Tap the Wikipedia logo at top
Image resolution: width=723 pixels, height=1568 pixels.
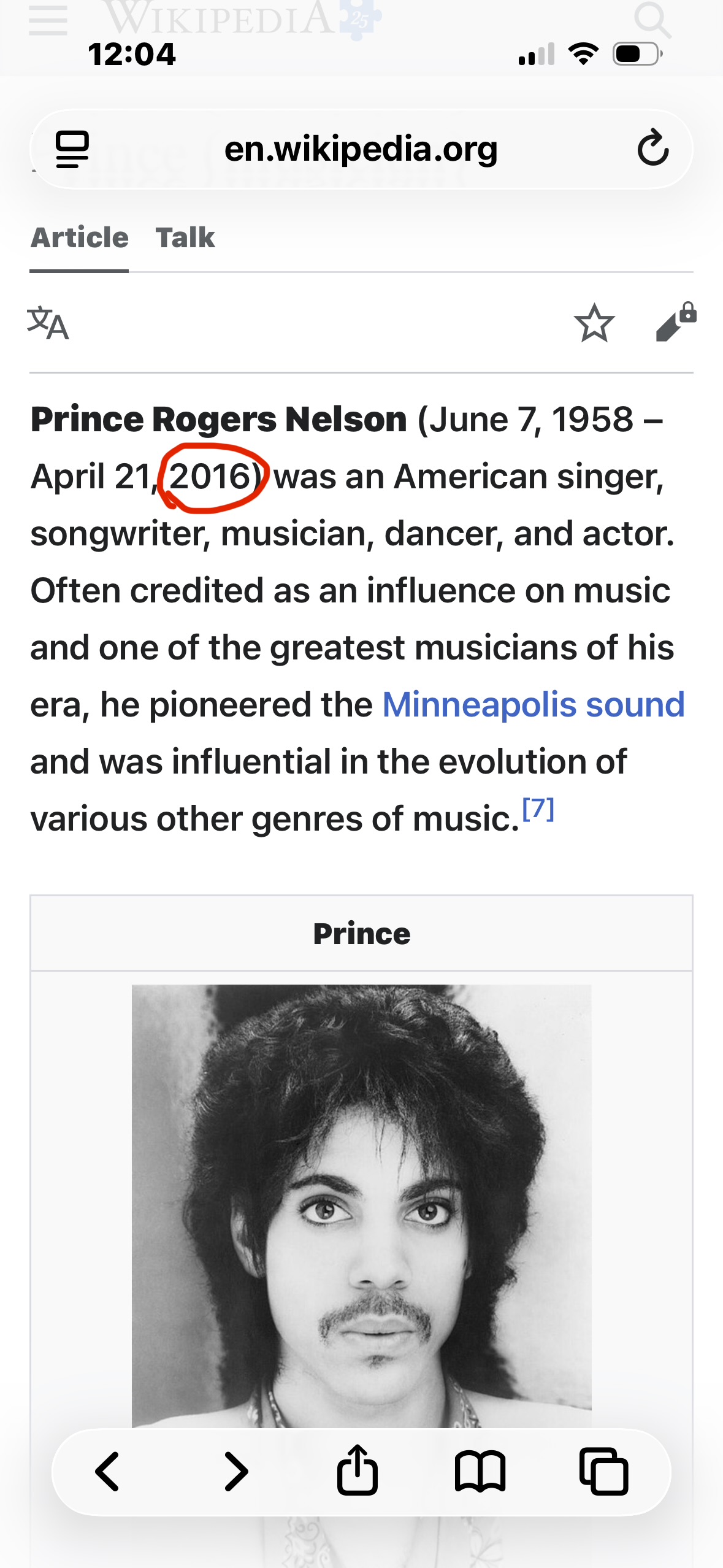239,18
